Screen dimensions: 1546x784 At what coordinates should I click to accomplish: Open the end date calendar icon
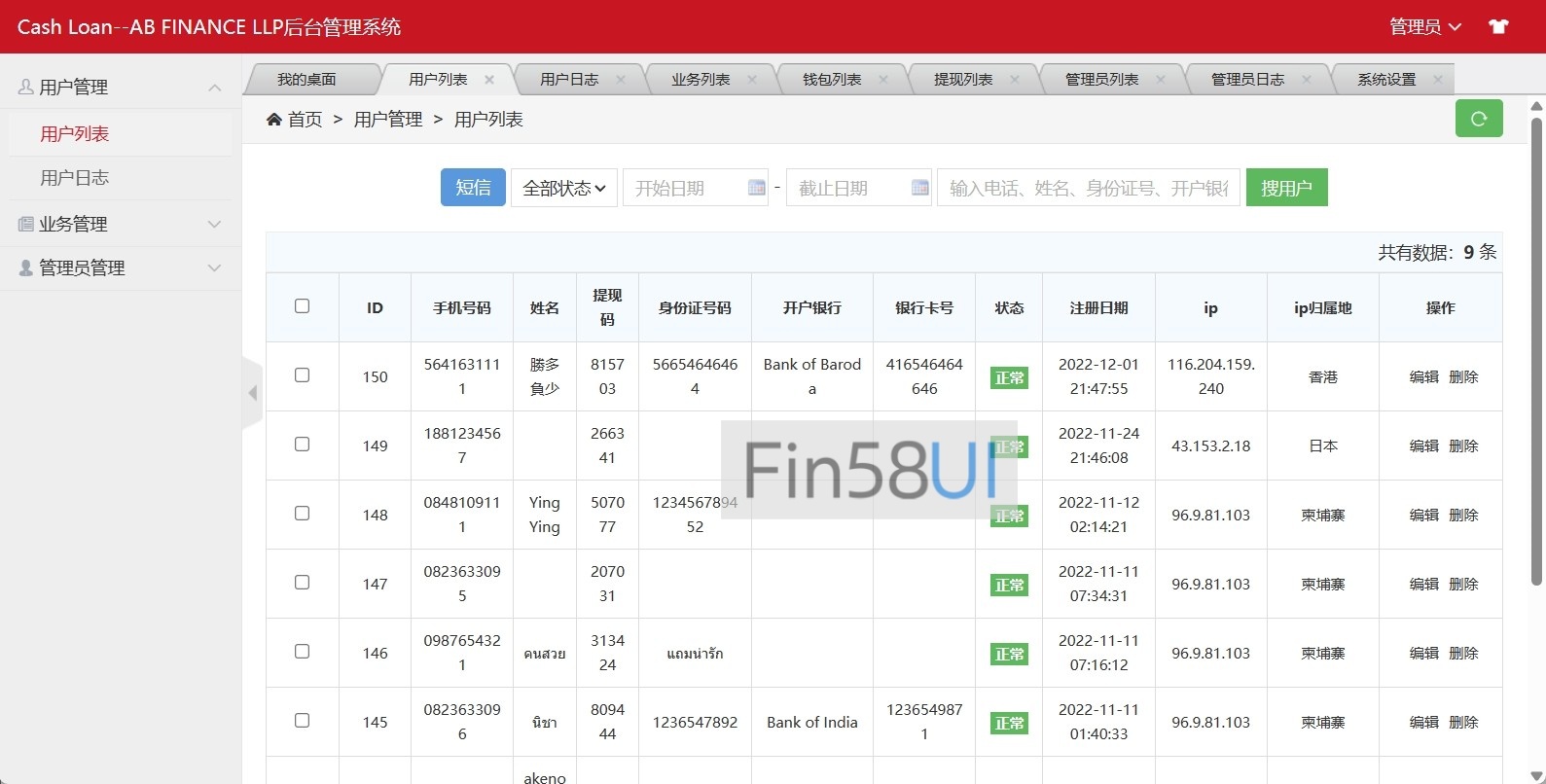[x=919, y=188]
